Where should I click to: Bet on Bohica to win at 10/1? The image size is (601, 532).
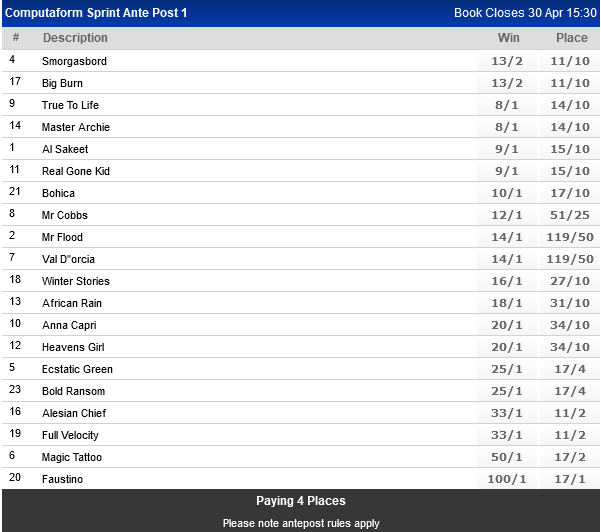point(508,193)
